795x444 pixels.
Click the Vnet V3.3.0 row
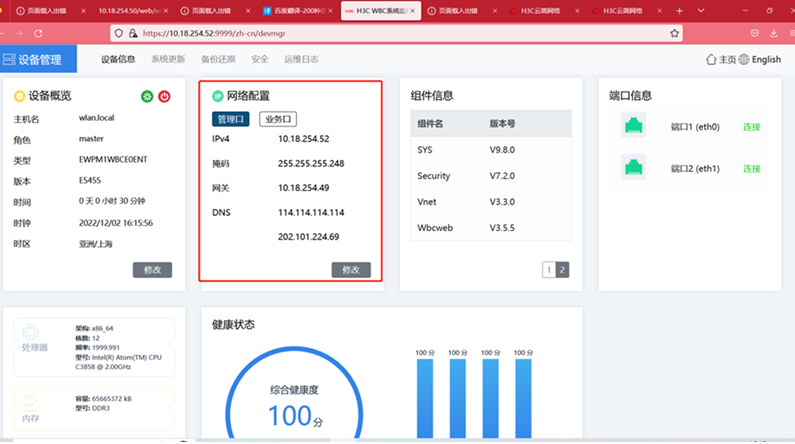[491, 201]
